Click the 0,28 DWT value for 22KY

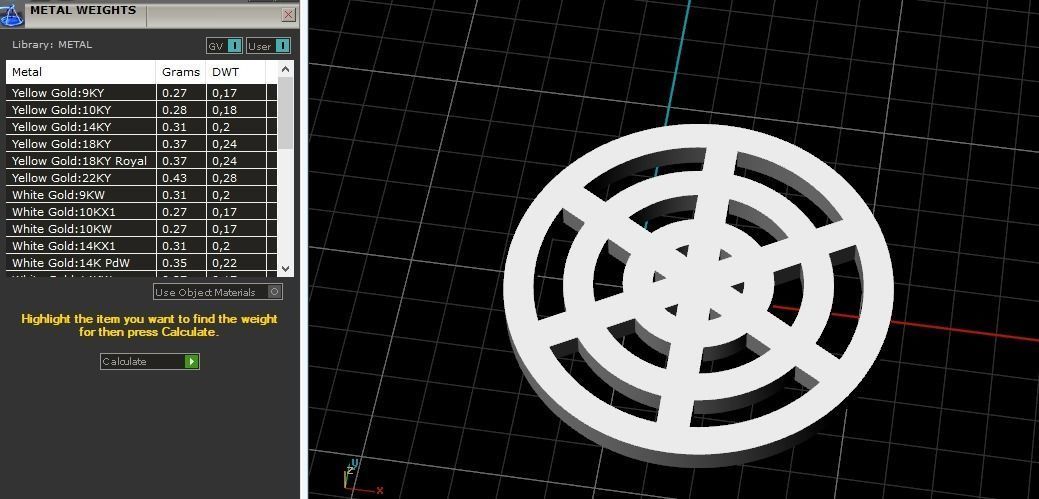225,178
